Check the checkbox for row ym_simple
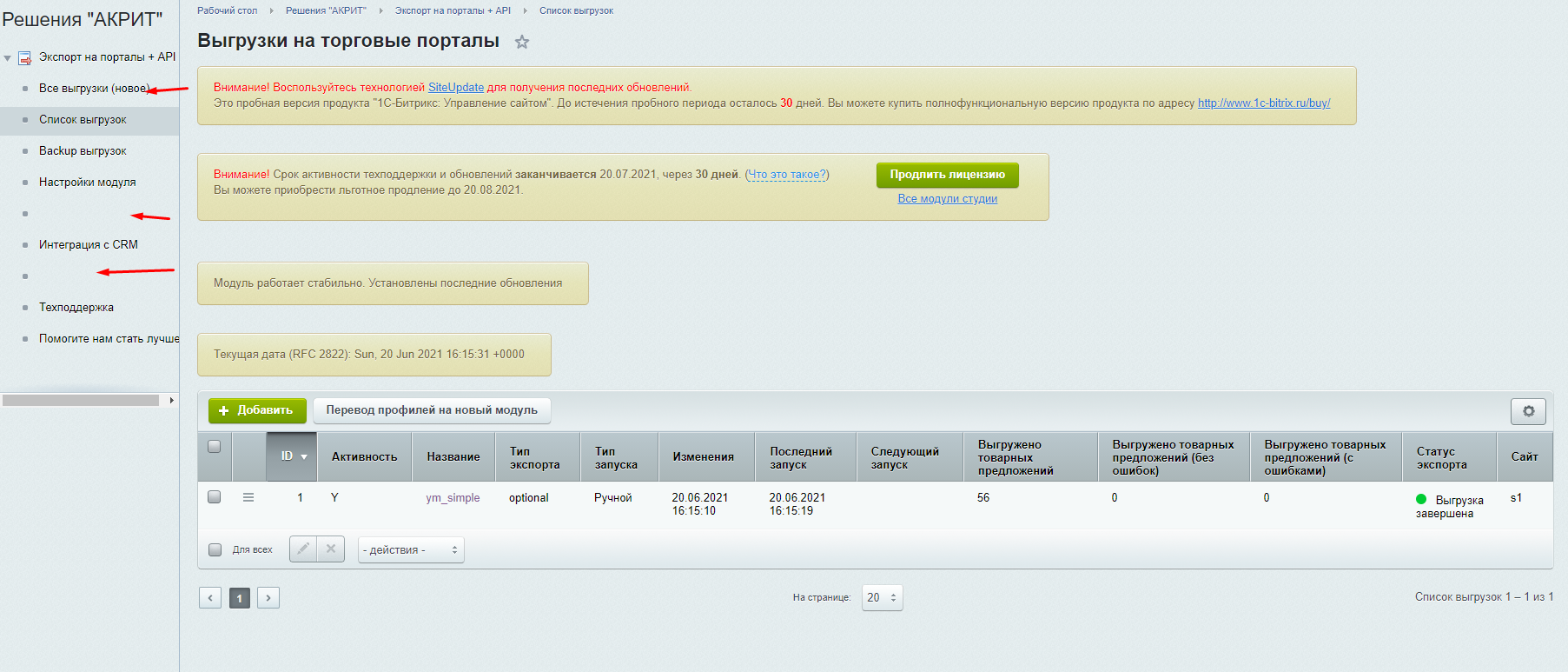The width and height of the screenshot is (1568, 672). click(215, 497)
